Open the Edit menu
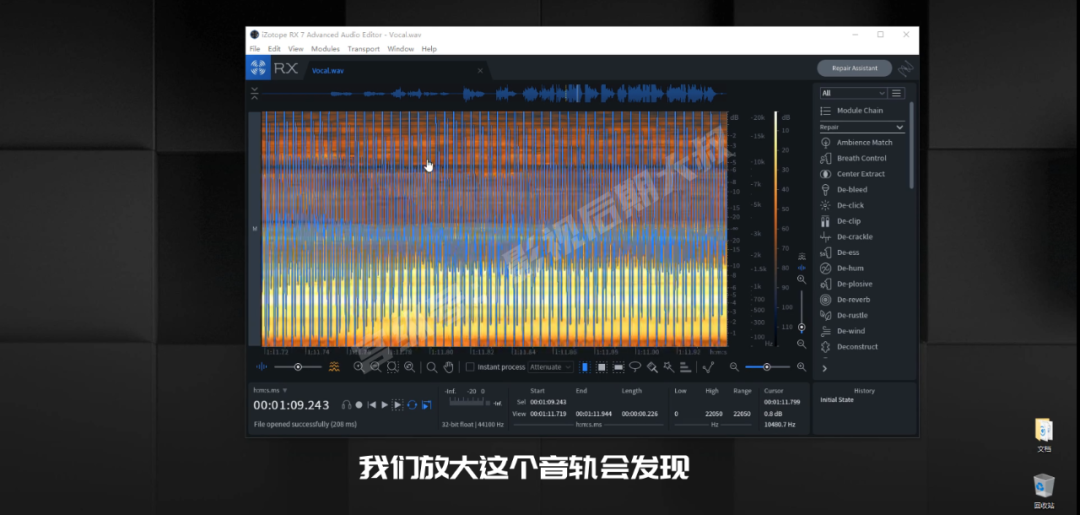Screen dimensions: 1080x515 coord(274,49)
